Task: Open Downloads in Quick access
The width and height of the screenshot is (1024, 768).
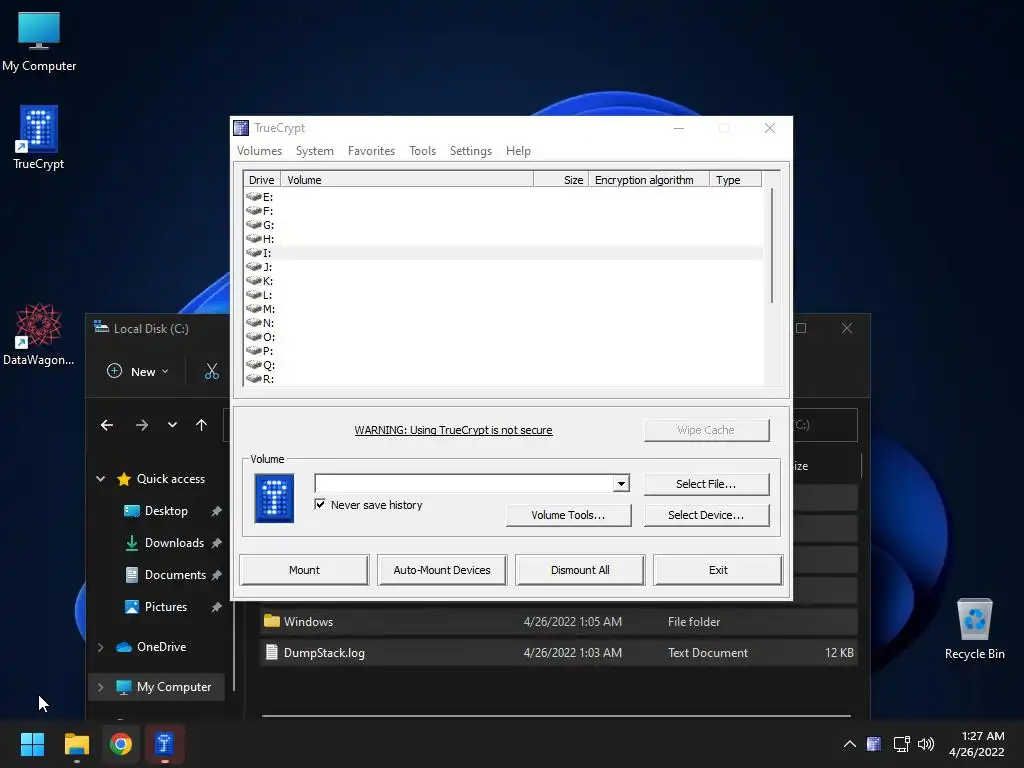Action: pos(174,543)
